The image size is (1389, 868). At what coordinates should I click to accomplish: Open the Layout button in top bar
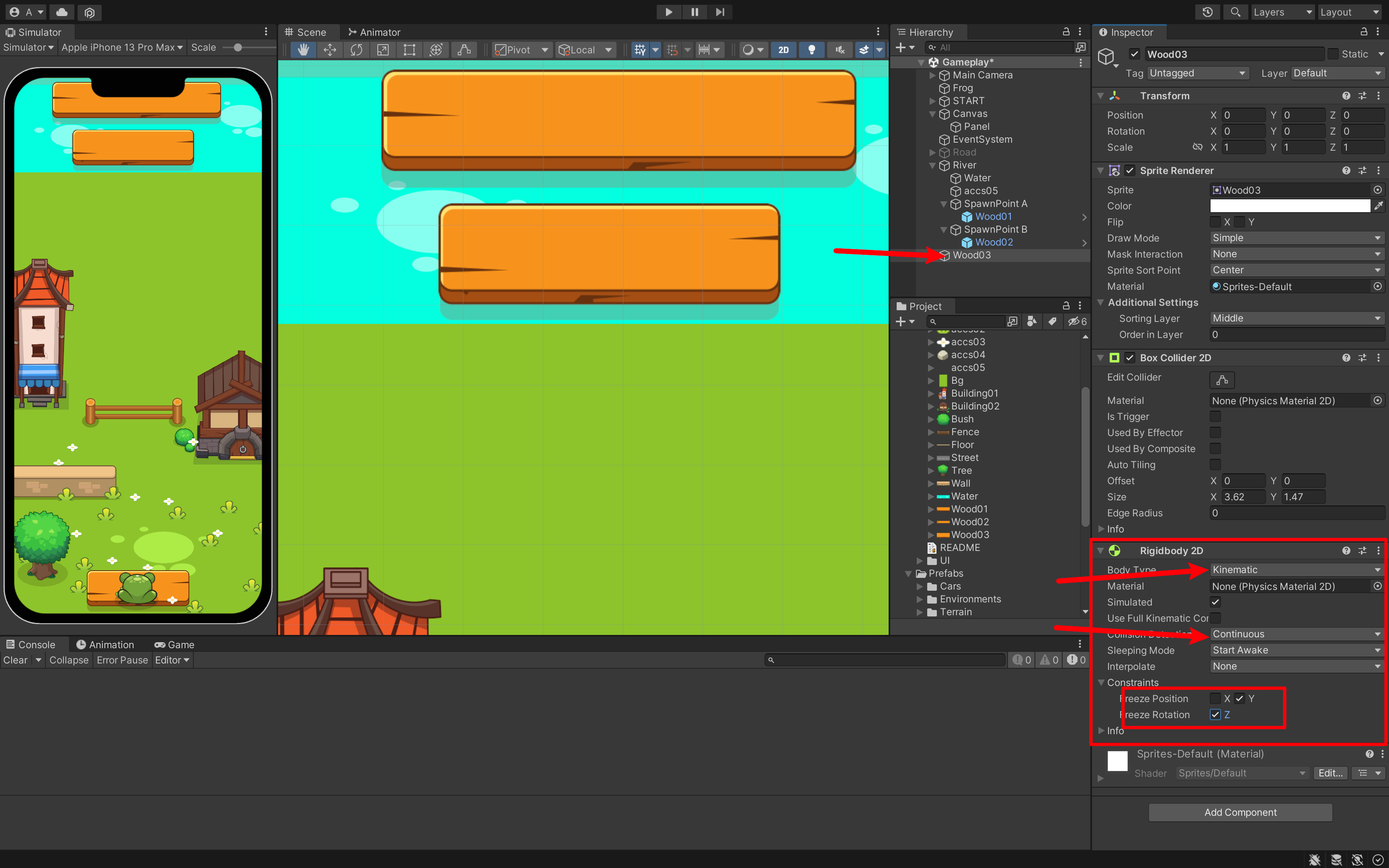pos(1350,12)
